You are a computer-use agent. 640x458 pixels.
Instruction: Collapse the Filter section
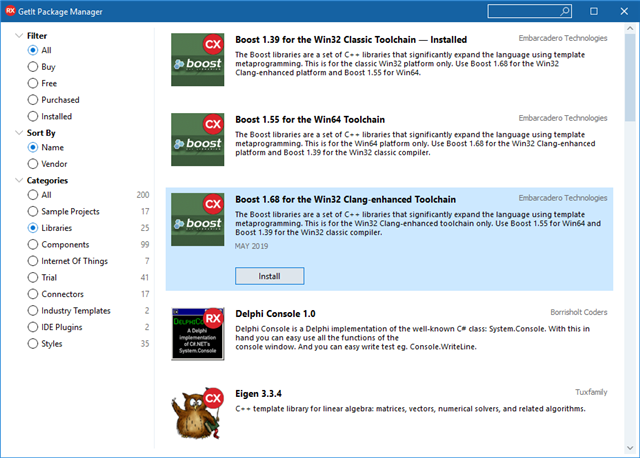coord(18,36)
